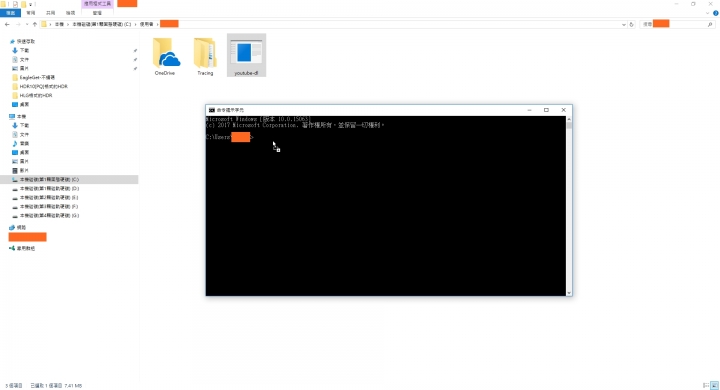Click the purple 應用程式工具 contextual tab header
This screenshot has width=720, height=390.
coord(97,4)
